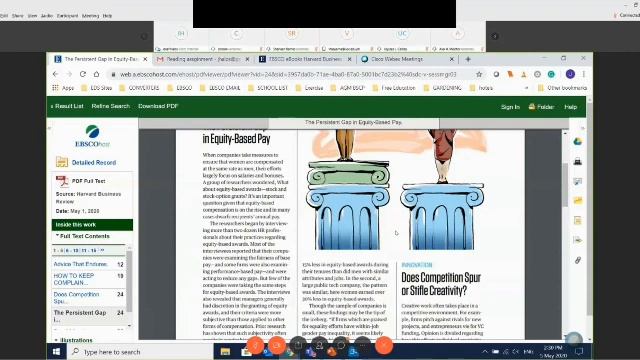Viewport: 640px width, 360px height.
Task: Switch to the EBSCO eBooks Harvard Business tab
Action: point(305,59)
